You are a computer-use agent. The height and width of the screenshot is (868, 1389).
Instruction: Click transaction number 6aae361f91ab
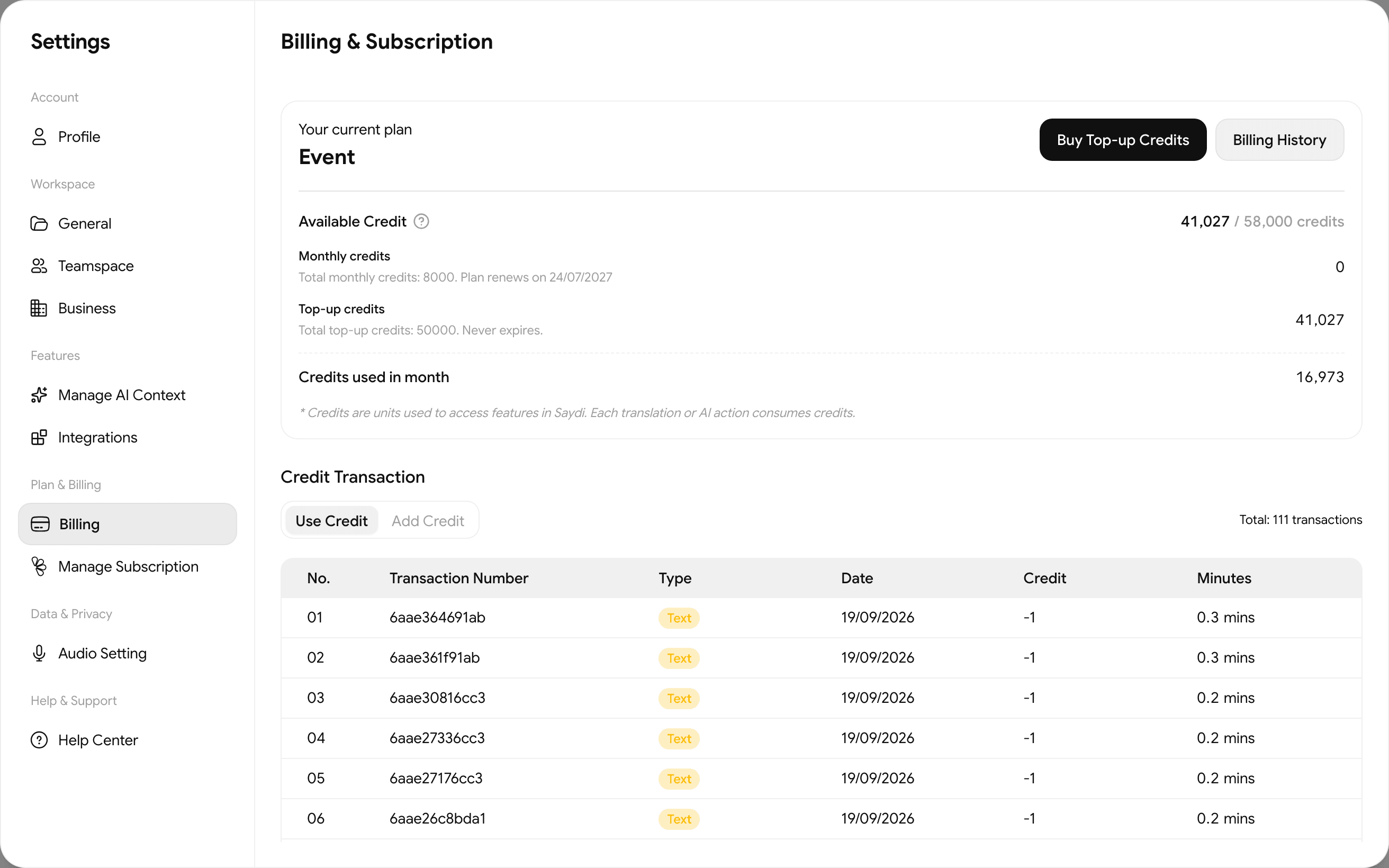point(435,657)
